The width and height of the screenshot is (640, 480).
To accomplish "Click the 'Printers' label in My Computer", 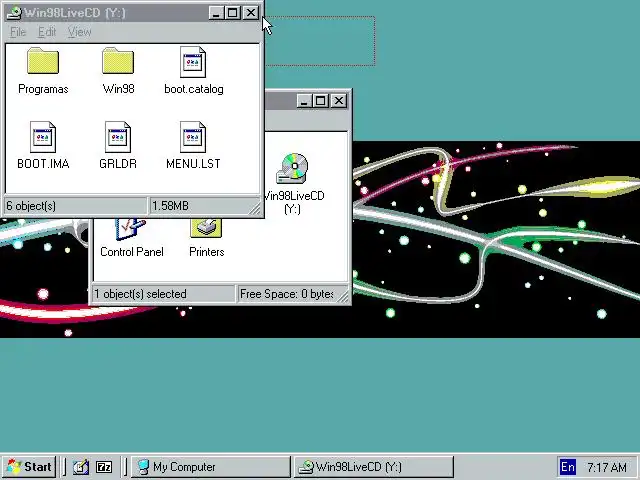I will (207, 252).
